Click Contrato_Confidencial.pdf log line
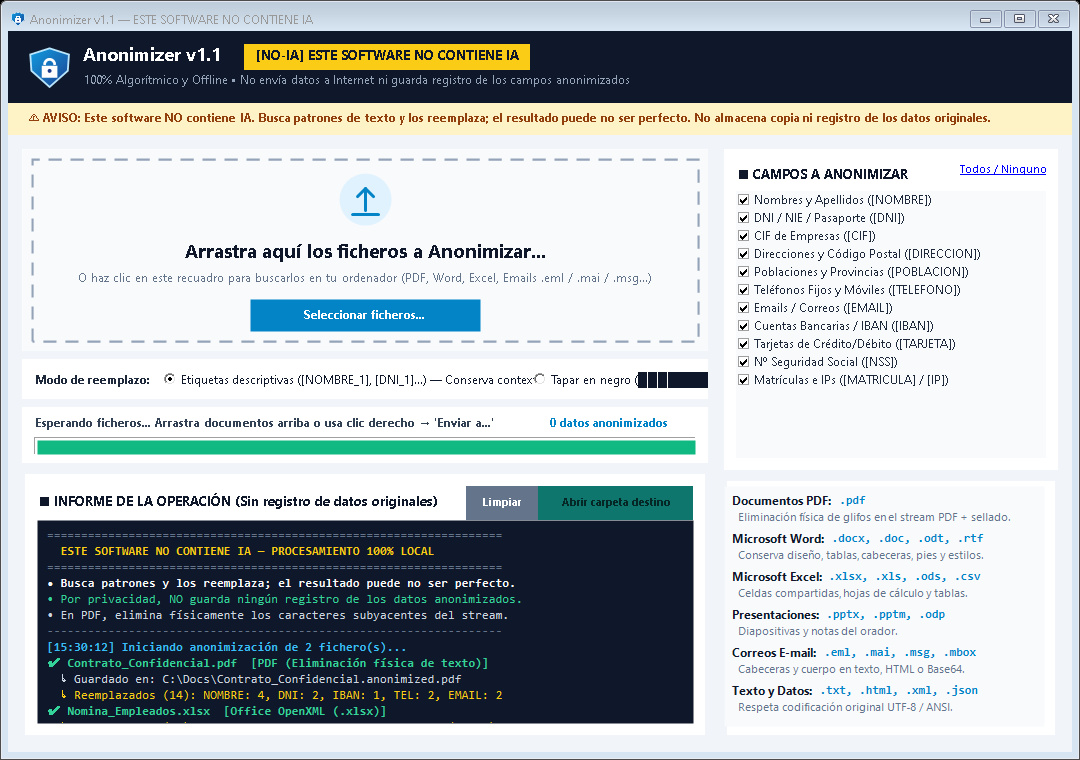Screen dimensions: 1080x760 click(x=268, y=663)
